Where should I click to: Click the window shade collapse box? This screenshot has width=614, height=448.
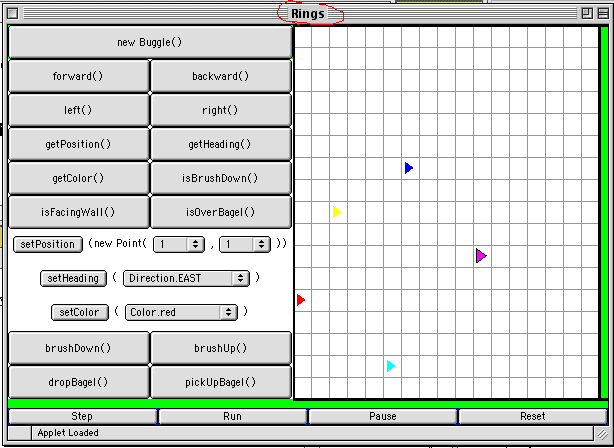(x=603, y=14)
